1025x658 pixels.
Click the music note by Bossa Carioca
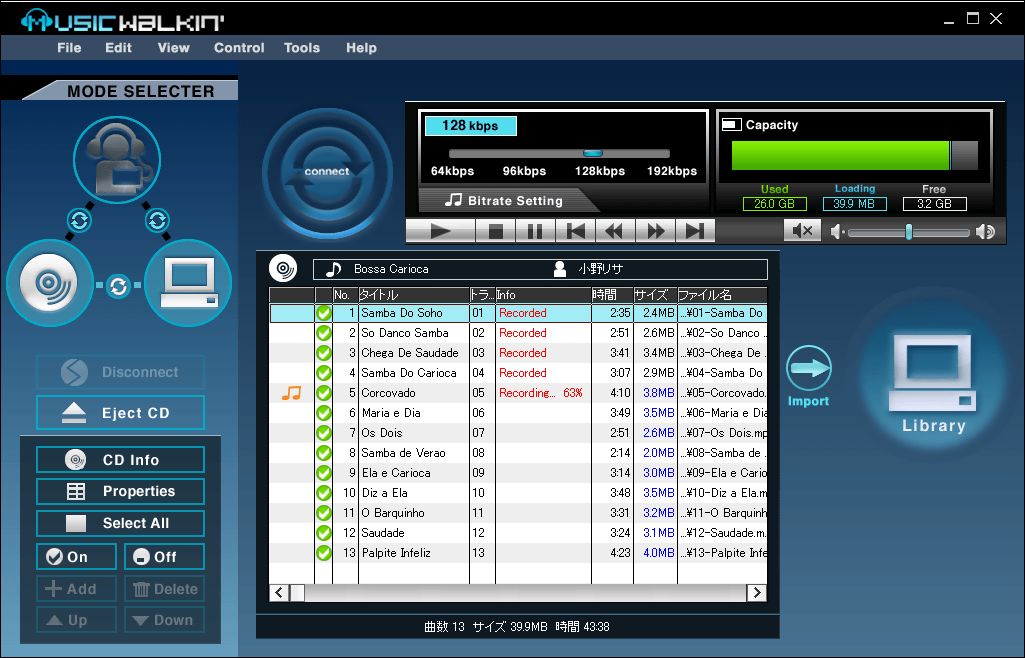click(x=333, y=269)
